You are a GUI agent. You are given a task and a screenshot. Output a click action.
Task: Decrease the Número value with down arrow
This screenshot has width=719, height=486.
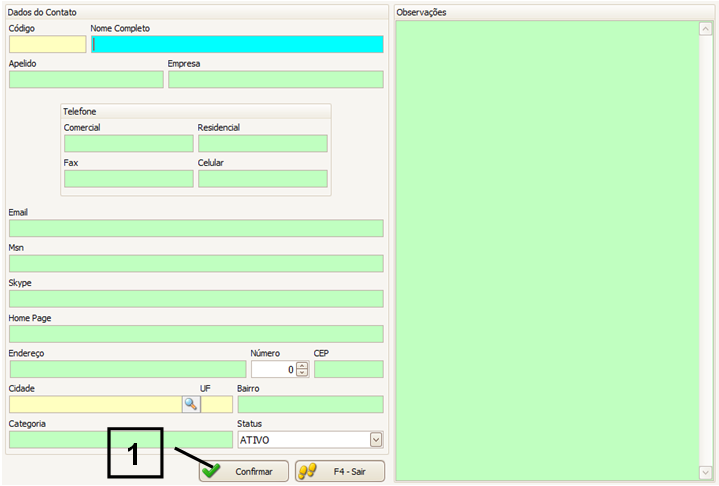point(302,373)
